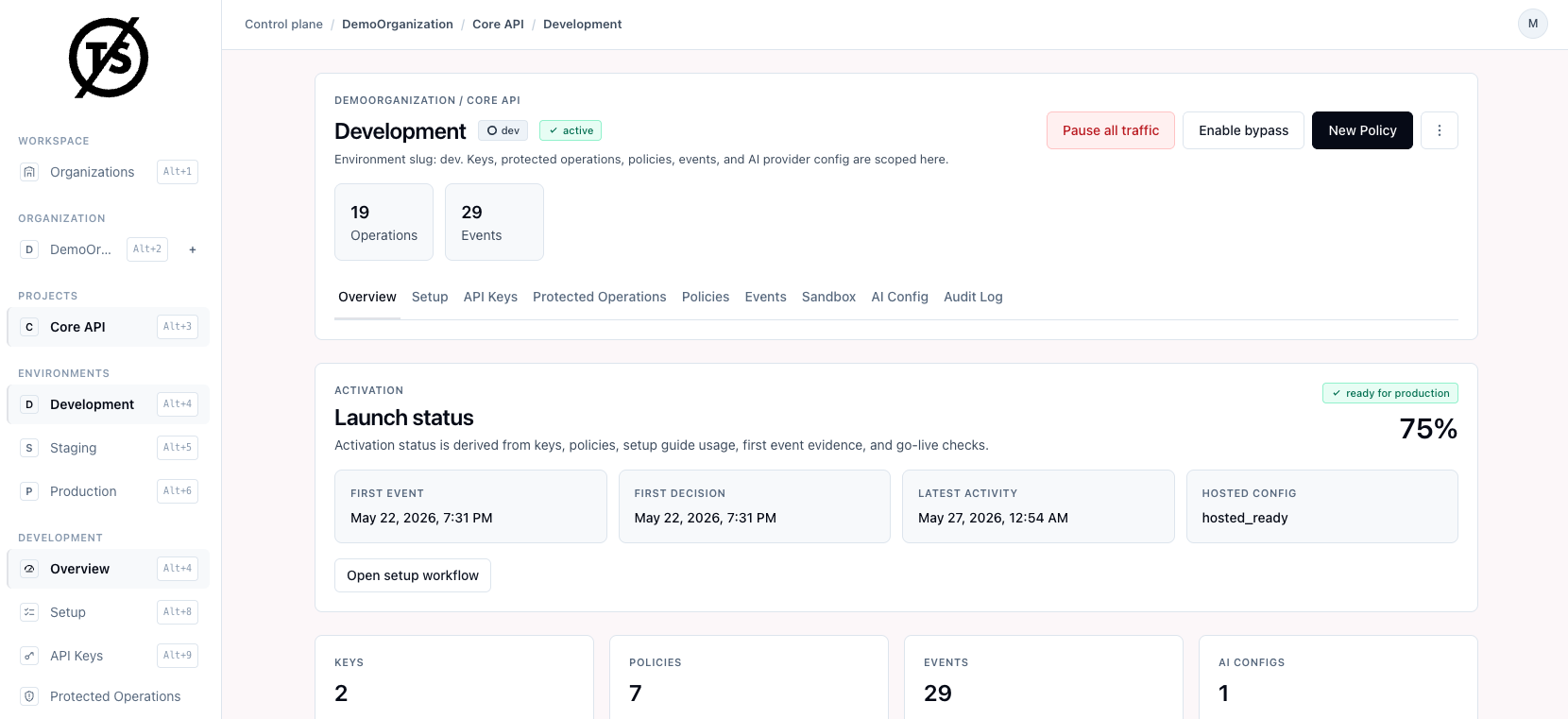The width and height of the screenshot is (1568, 719).
Task: Click the Alt+6 shortcut badge beside Production
Action: [x=178, y=491]
